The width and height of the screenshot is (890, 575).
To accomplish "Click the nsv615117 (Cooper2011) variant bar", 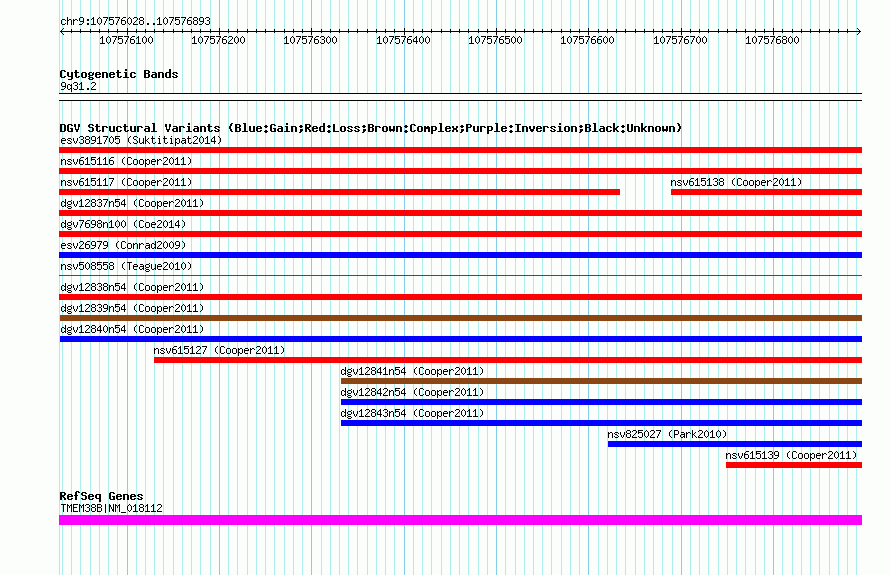I will coord(339,192).
